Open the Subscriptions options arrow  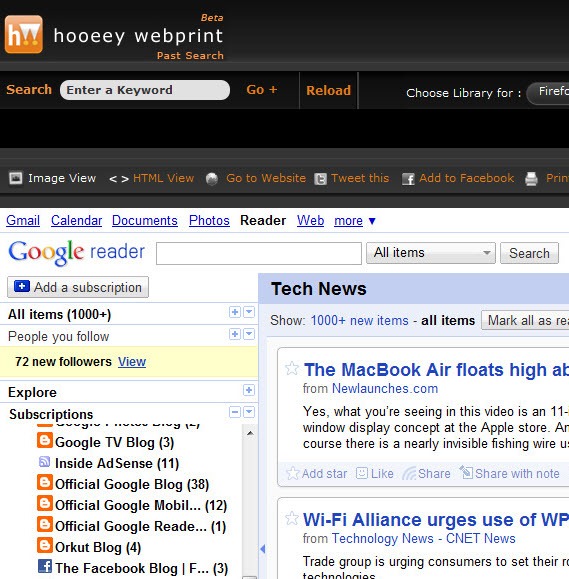[x=250, y=412]
